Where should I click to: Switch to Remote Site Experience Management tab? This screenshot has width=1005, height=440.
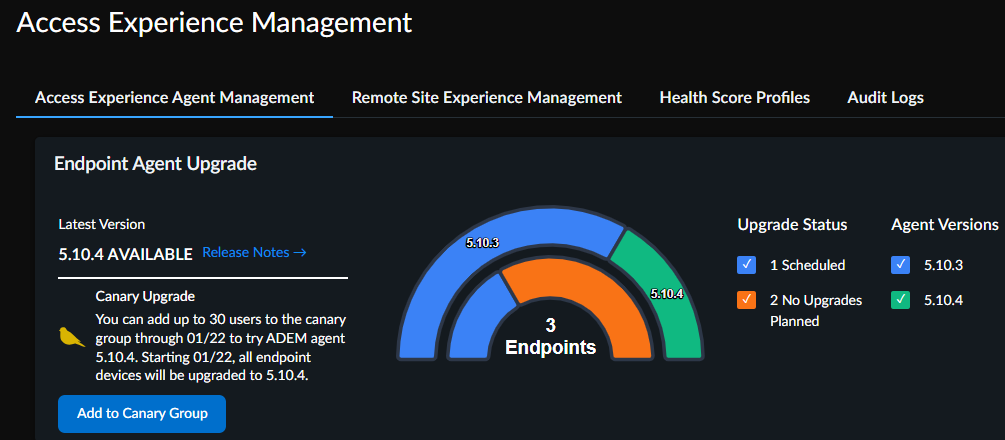487,97
